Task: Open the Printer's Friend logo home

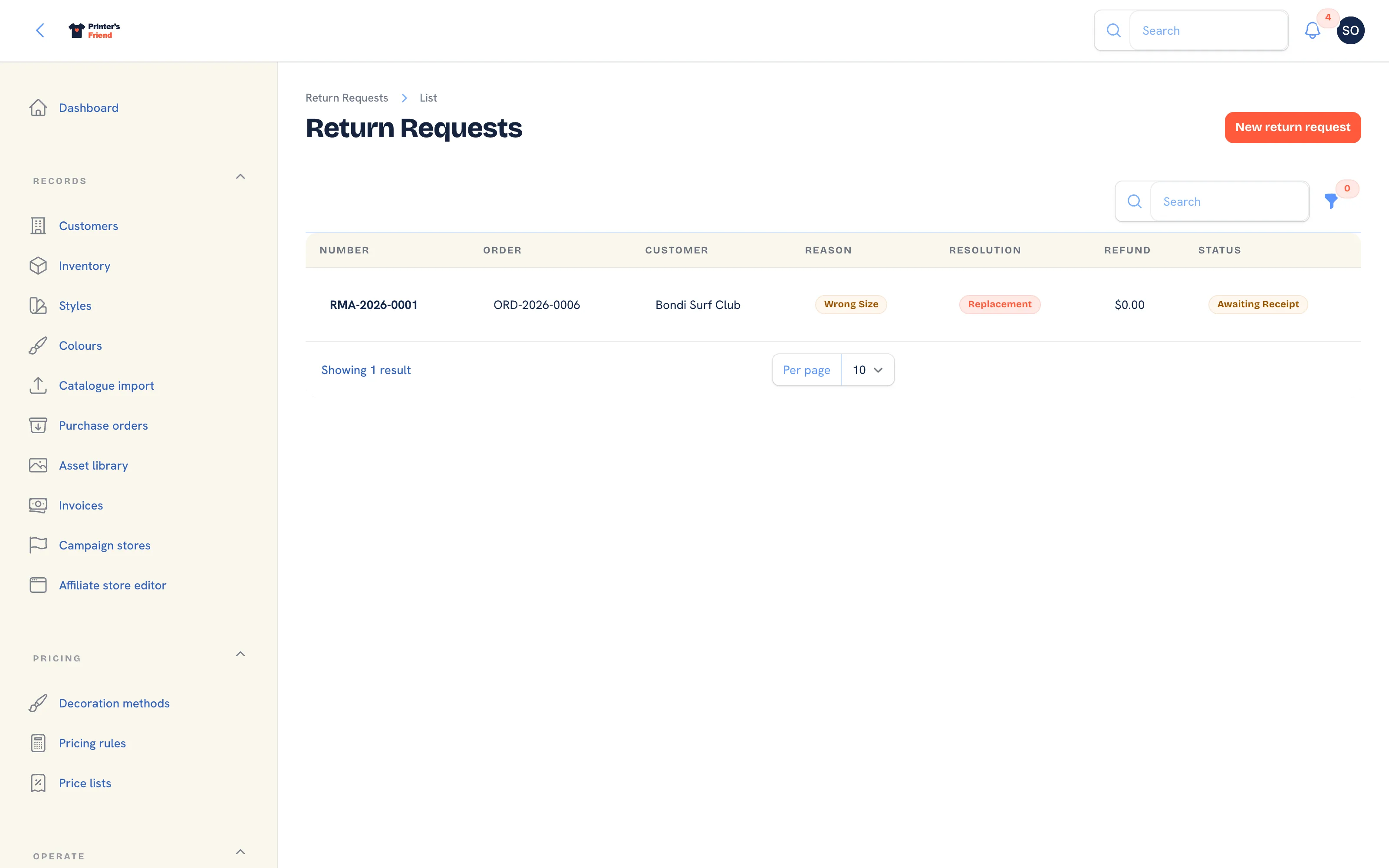Action: pos(94,30)
